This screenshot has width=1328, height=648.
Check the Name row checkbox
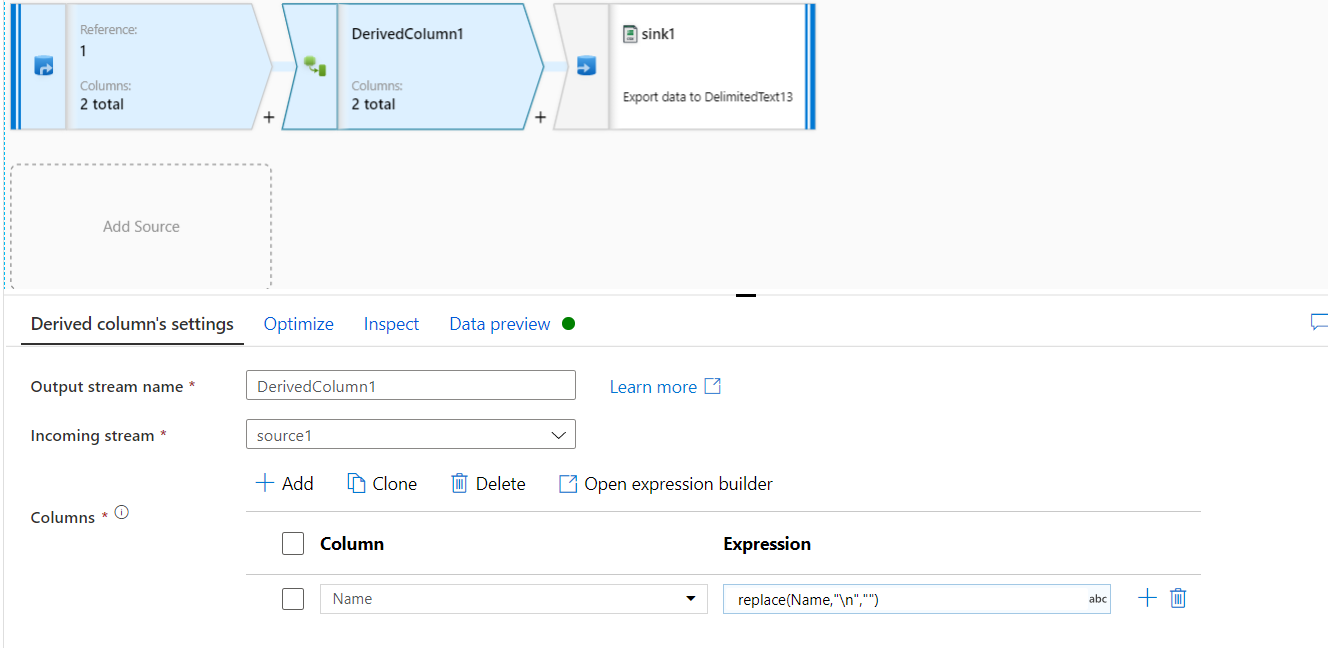tap(293, 599)
